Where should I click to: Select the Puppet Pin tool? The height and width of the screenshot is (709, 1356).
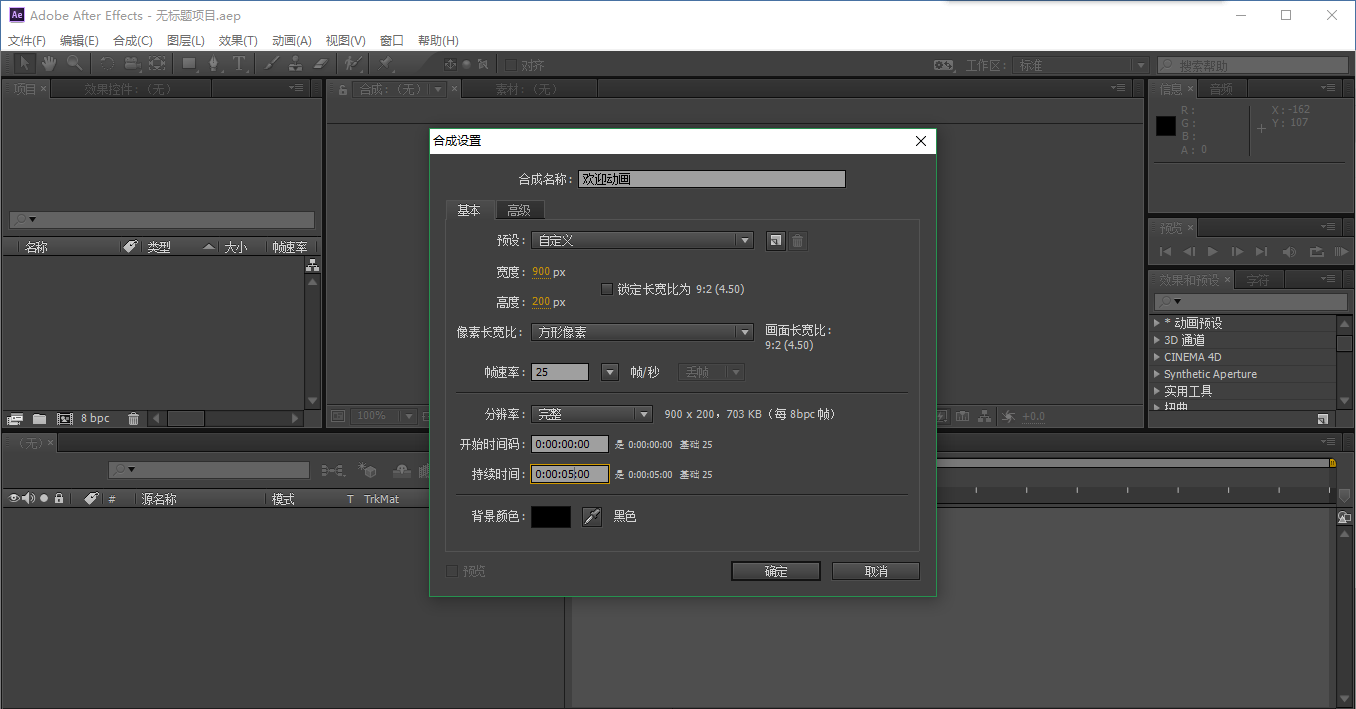click(x=386, y=63)
